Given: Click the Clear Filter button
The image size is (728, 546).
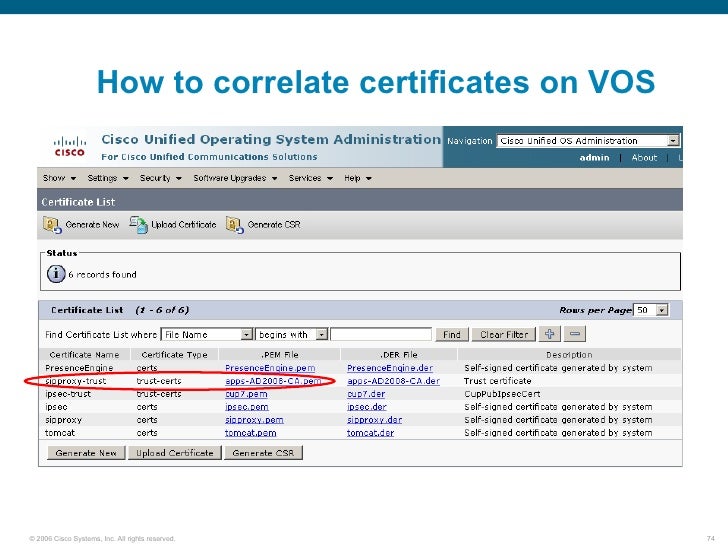Looking at the screenshot, I should pos(504,334).
